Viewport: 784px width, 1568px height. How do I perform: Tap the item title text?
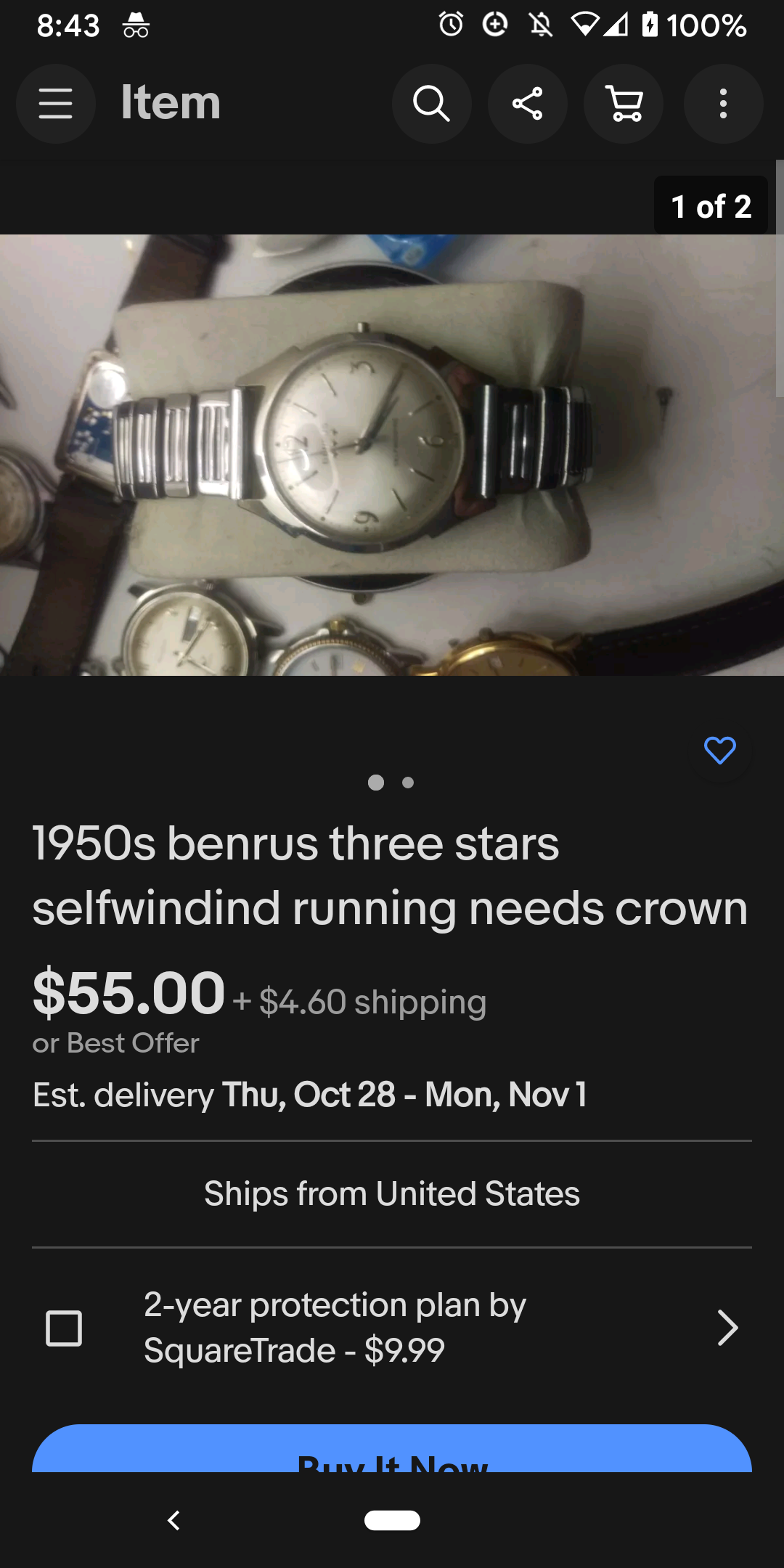(x=390, y=875)
